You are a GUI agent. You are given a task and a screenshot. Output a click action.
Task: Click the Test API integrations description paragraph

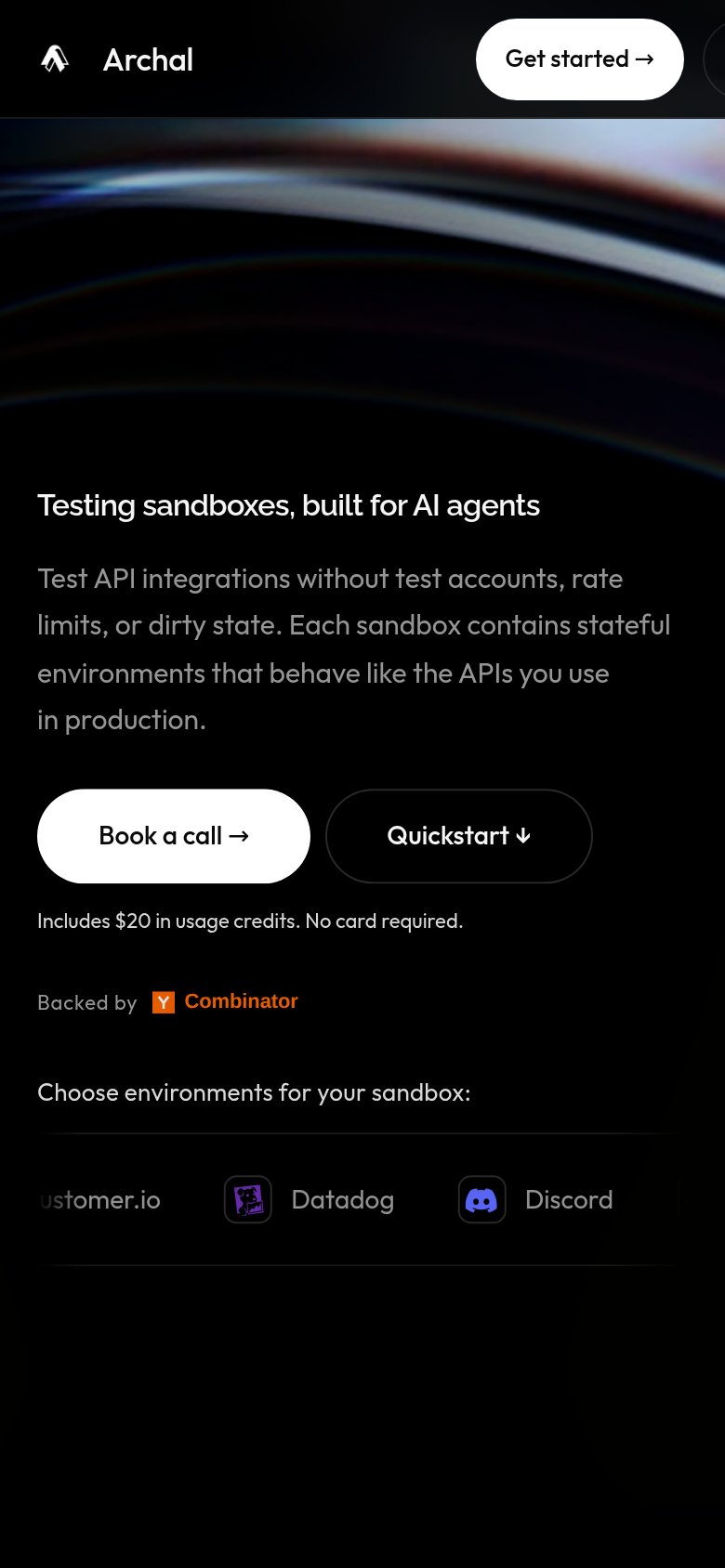click(x=354, y=649)
